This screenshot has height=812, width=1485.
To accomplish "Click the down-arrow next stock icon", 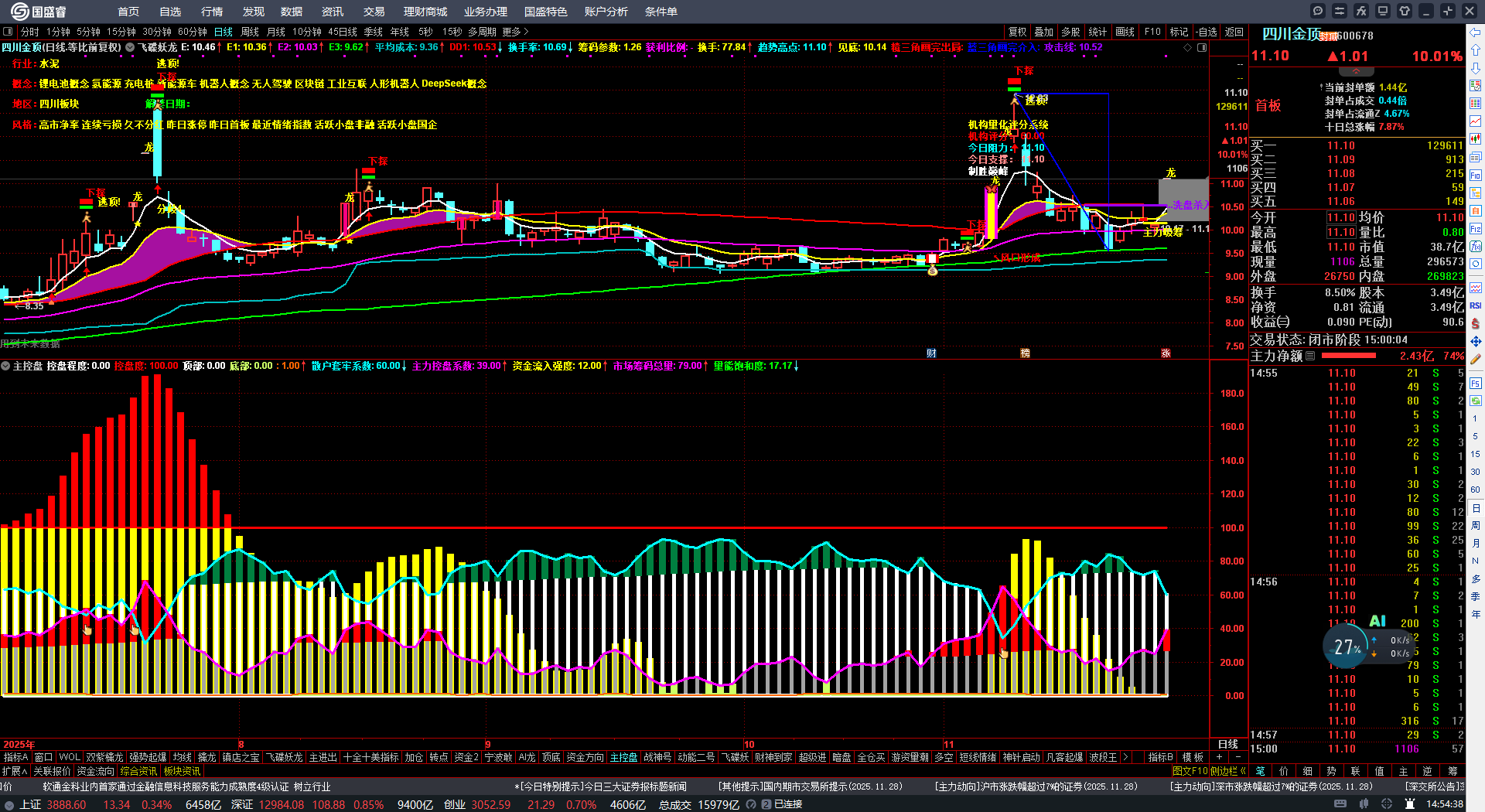I will (x=1476, y=67).
